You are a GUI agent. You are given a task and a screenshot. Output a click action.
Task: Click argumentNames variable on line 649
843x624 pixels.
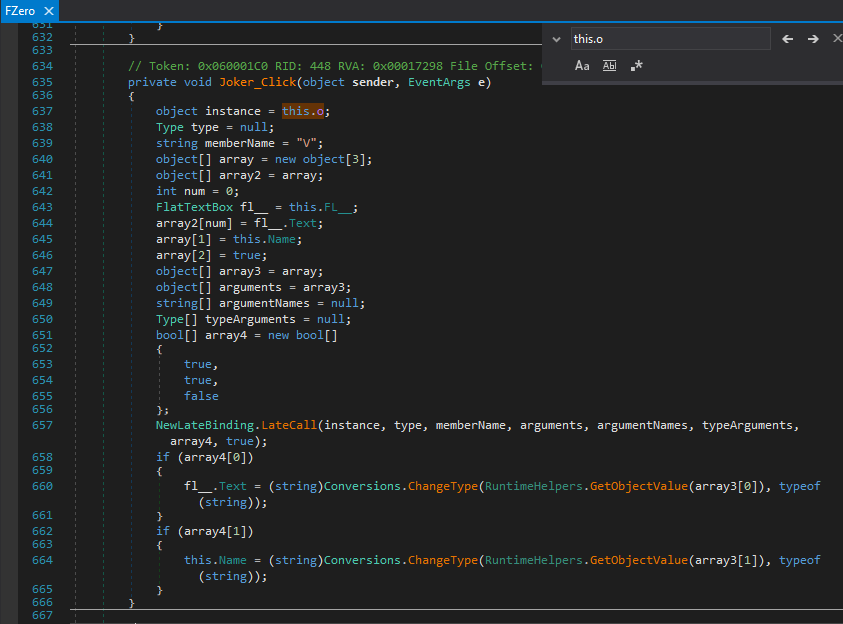point(264,304)
